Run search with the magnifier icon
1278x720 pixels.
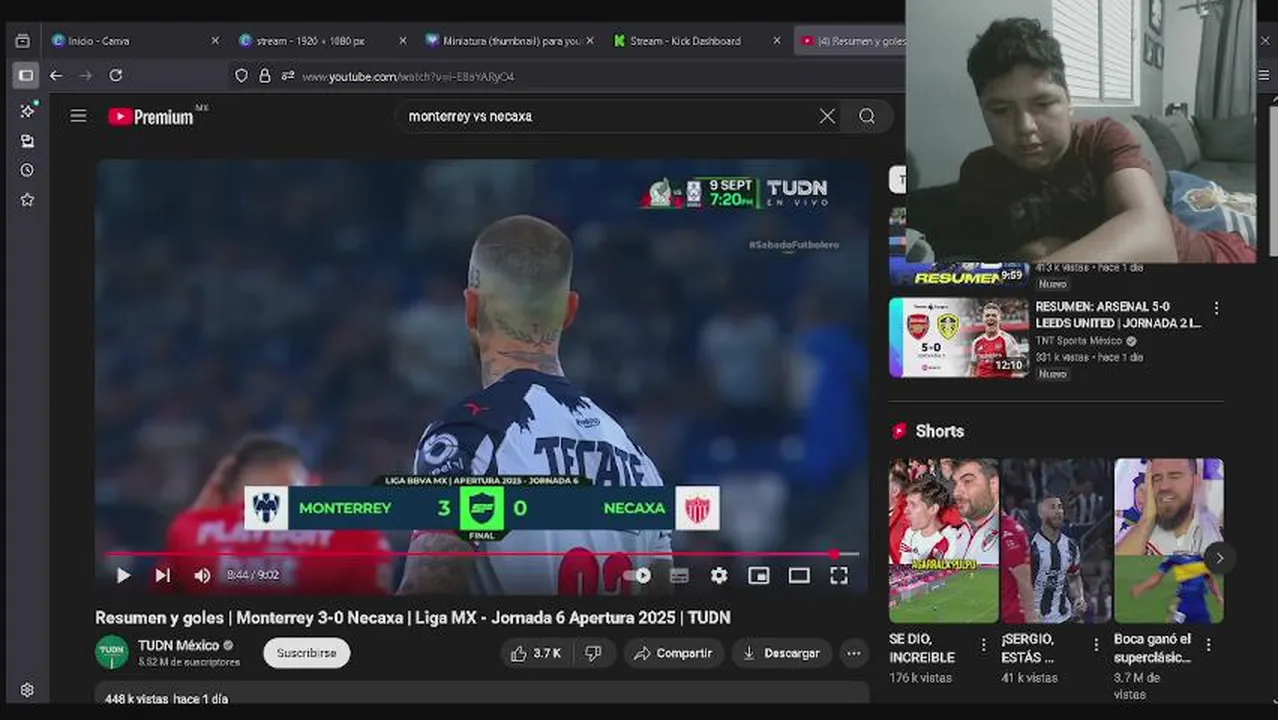tap(867, 116)
